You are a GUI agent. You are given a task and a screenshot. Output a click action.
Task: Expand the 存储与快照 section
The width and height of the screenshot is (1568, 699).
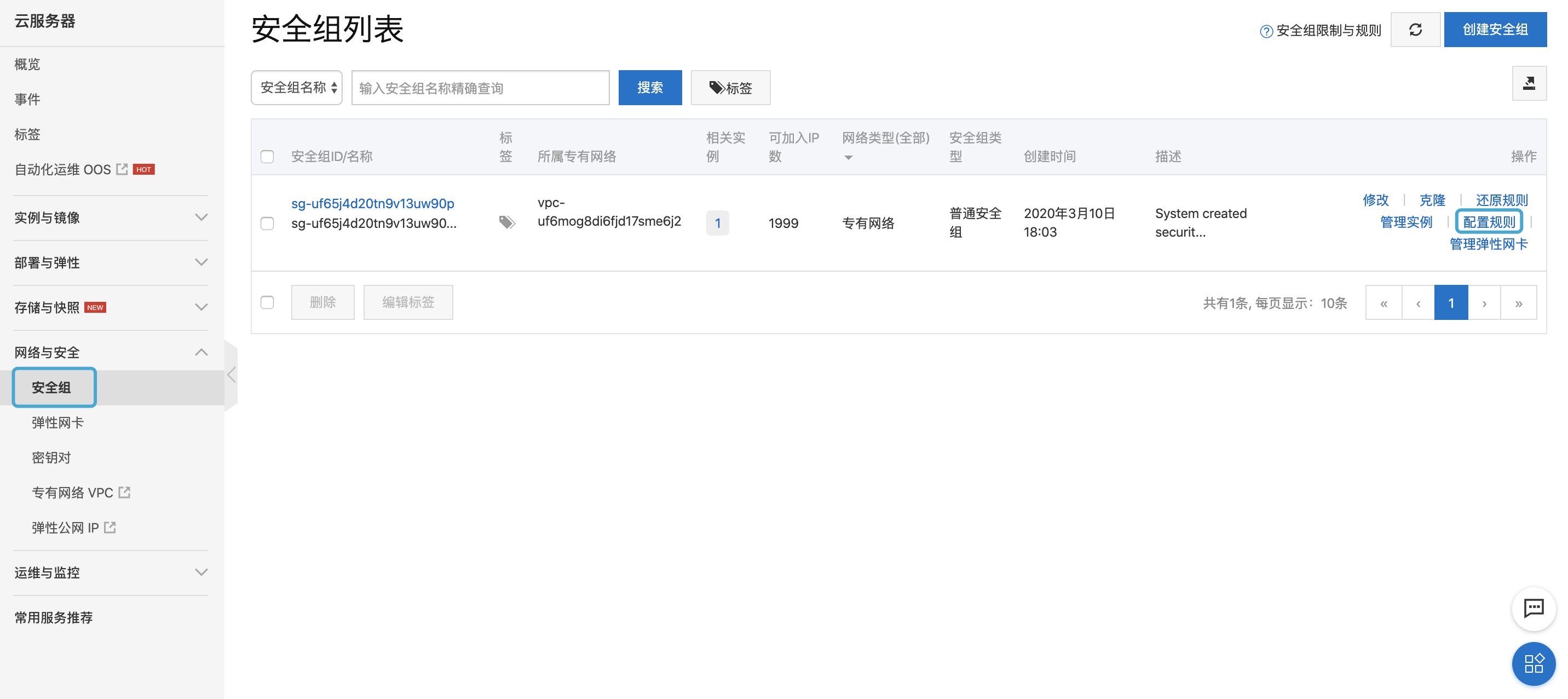pos(111,307)
